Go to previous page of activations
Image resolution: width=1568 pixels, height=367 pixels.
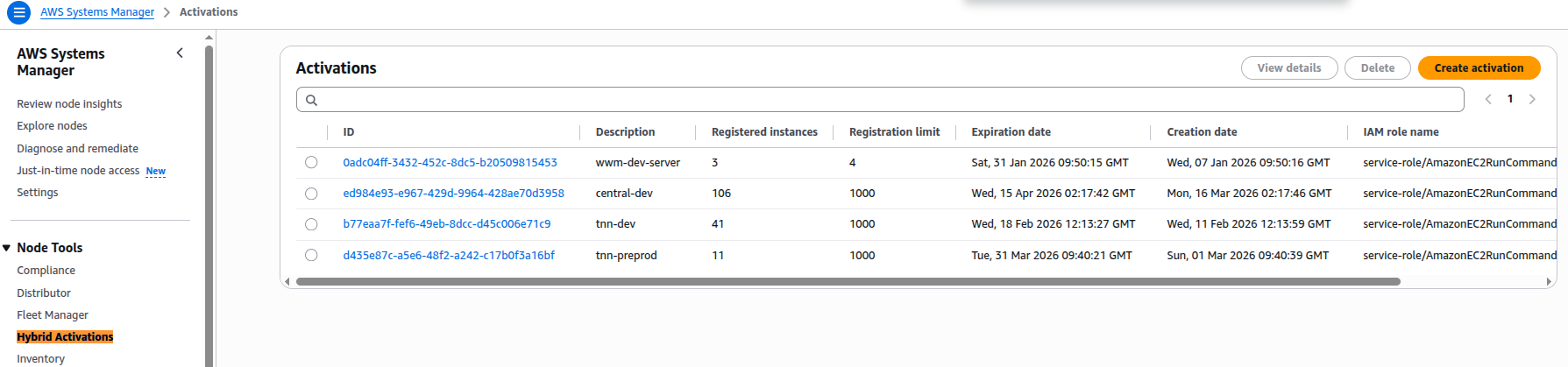[x=1487, y=99]
